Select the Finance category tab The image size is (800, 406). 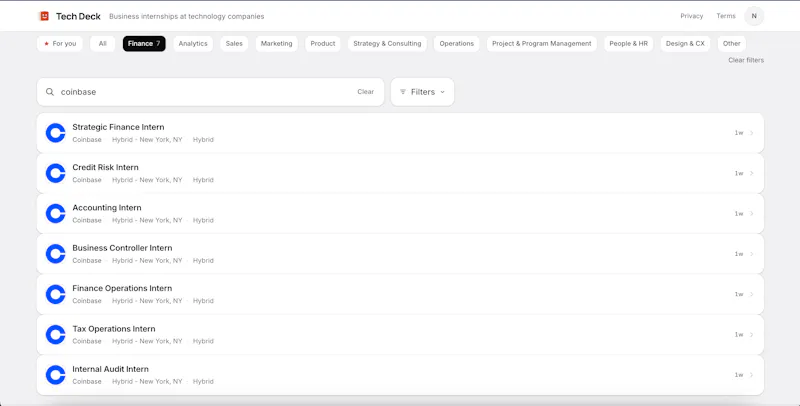click(144, 44)
